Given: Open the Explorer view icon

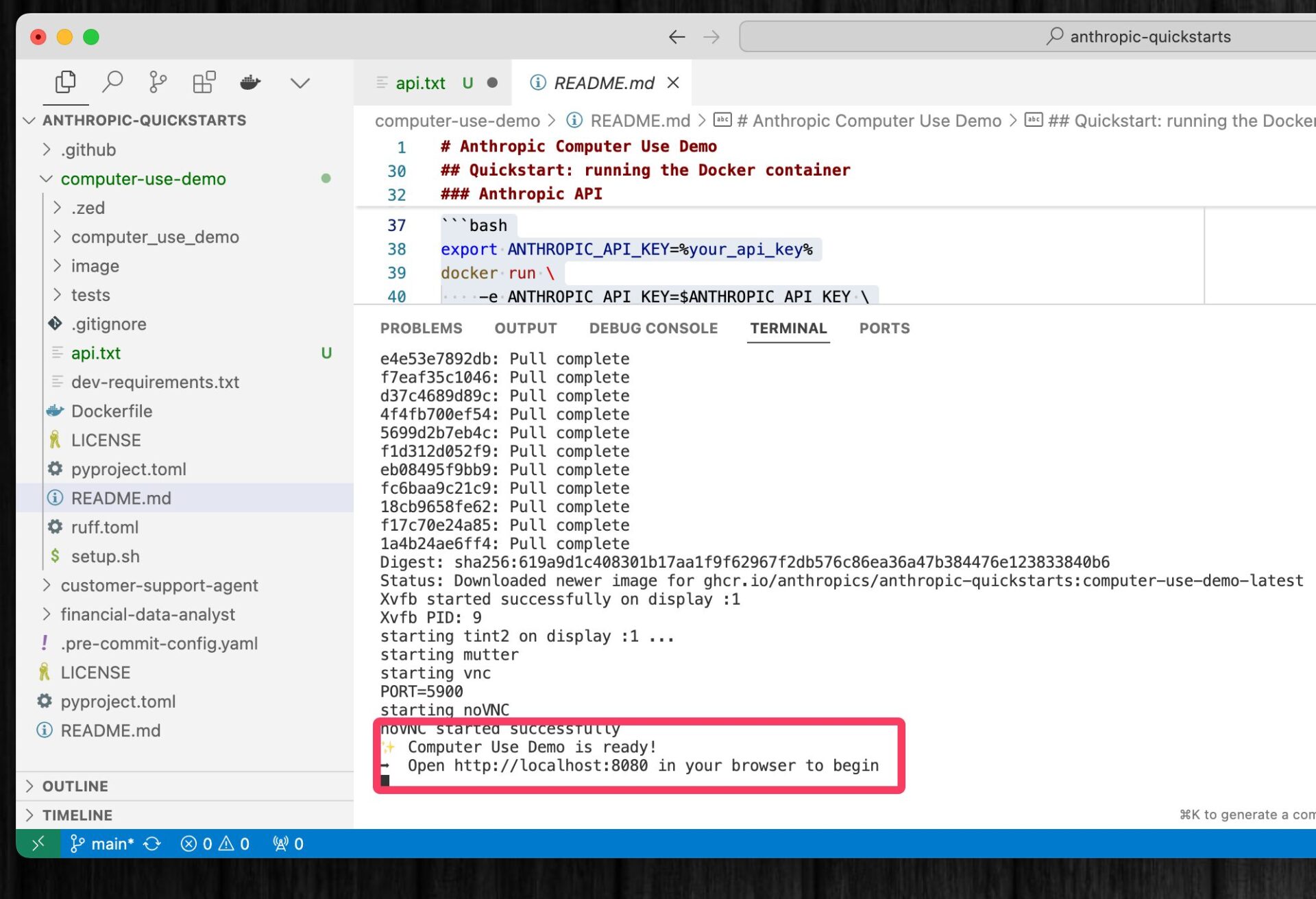Looking at the screenshot, I should (66, 82).
